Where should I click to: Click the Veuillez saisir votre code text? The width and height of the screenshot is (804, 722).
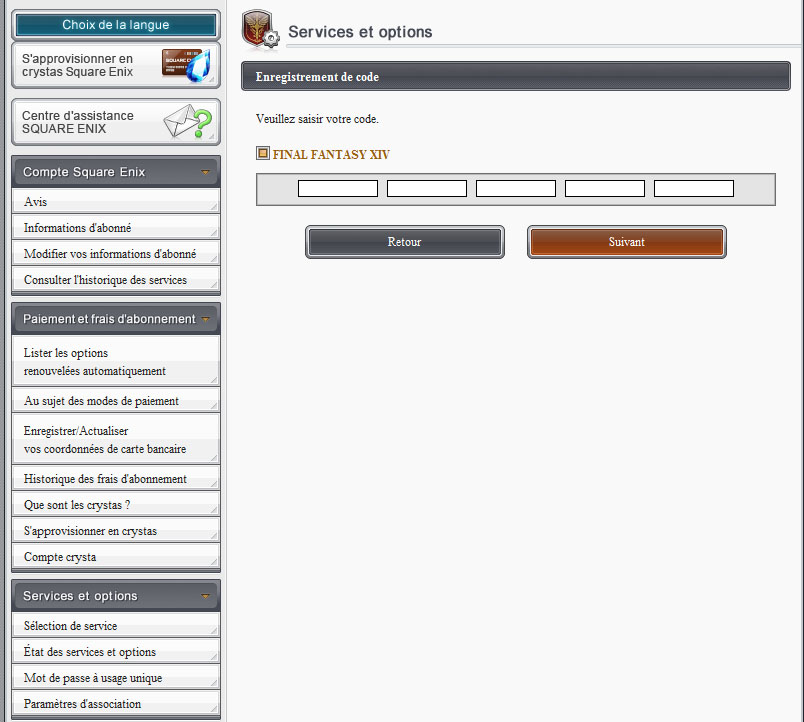[317, 119]
